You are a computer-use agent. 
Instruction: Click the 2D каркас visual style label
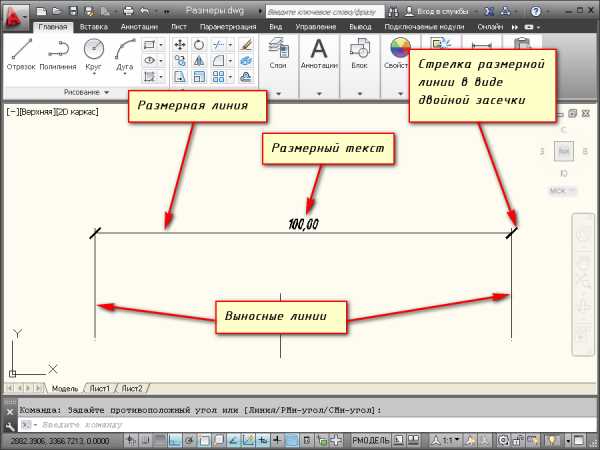pos(76,112)
